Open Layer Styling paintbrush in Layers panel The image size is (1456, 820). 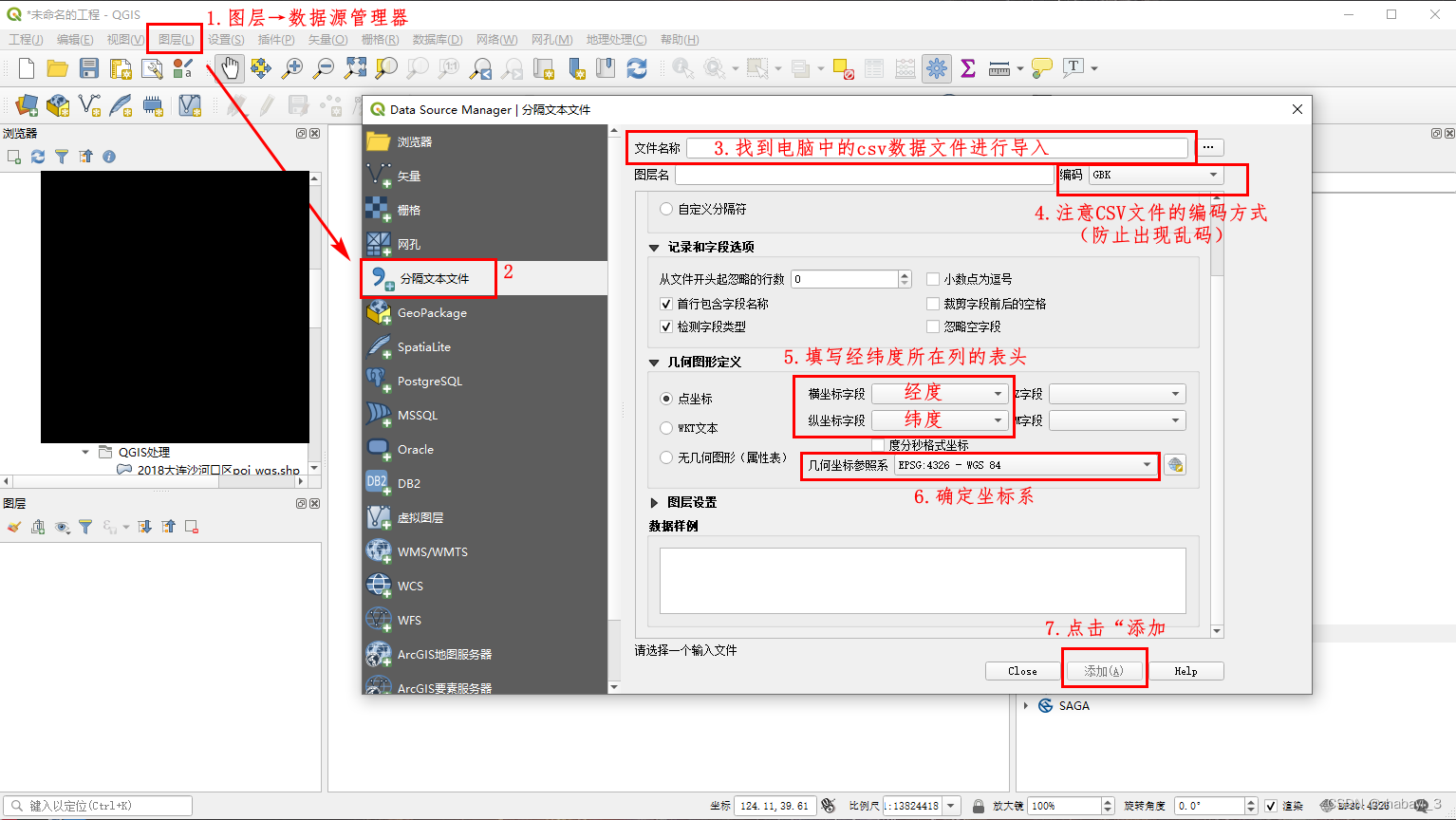[14, 527]
